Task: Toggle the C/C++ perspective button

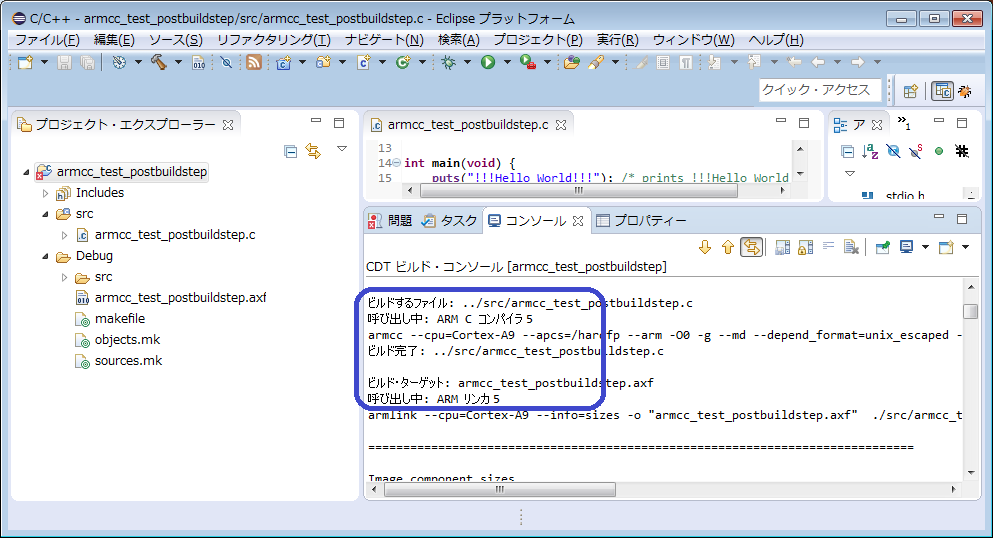Action: pos(942,91)
